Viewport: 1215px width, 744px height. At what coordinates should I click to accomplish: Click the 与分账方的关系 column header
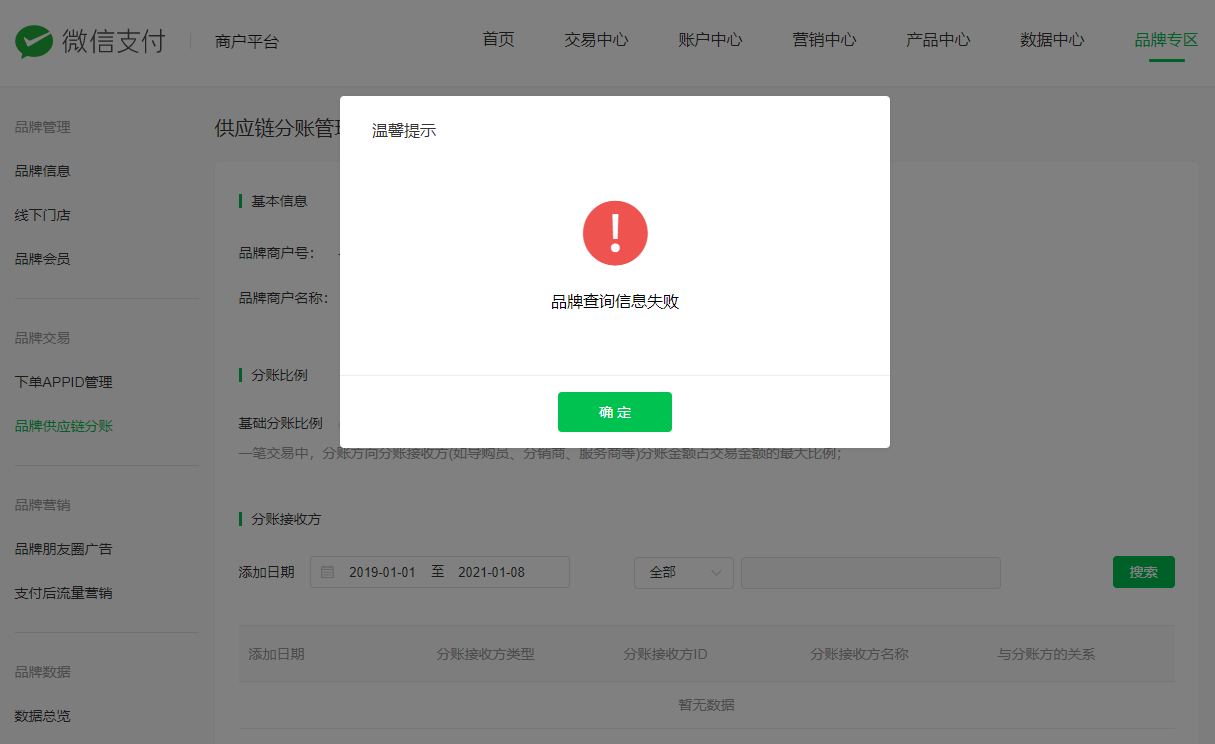(x=1046, y=654)
